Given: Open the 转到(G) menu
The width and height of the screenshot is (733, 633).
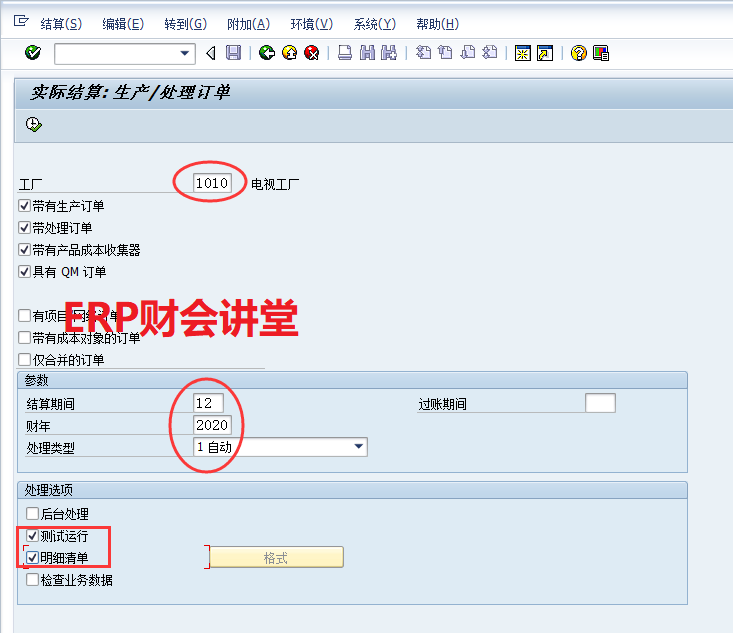Looking at the screenshot, I should (x=186, y=24).
